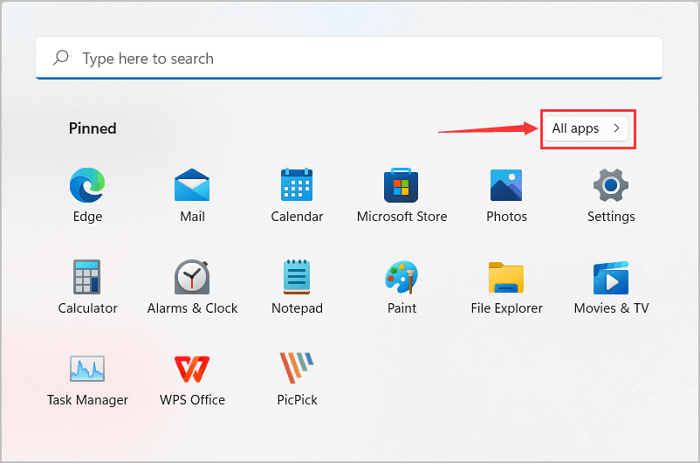Viewport: 700px width, 463px height.
Task: Open File Explorer folder icon
Action: point(507,277)
